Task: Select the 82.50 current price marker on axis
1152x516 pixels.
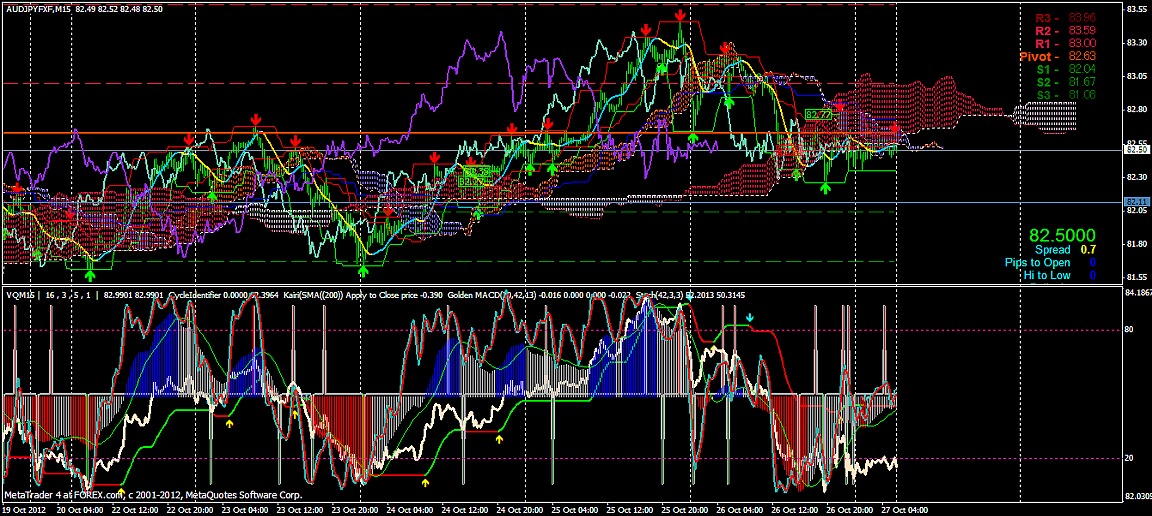Action: pos(1137,150)
